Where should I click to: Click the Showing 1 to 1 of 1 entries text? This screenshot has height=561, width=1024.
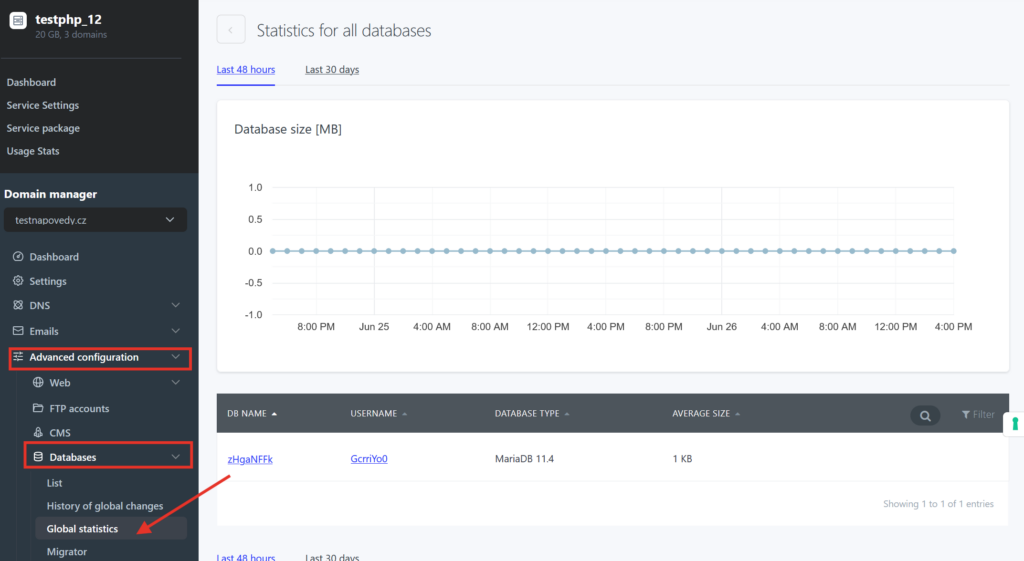coord(938,504)
